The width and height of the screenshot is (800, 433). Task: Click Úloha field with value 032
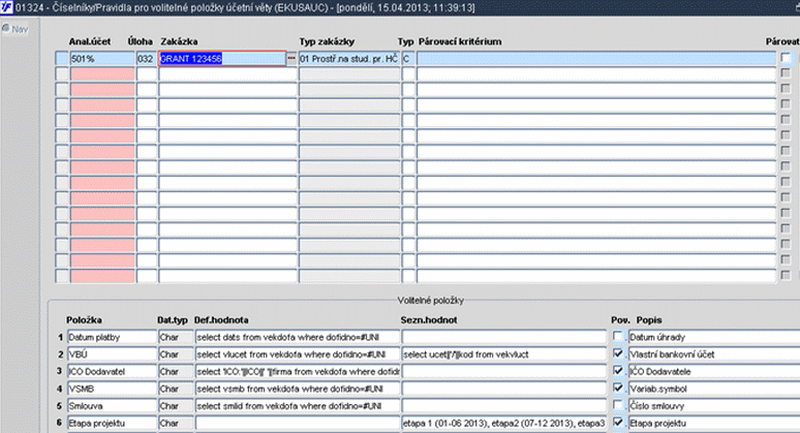pos(146,59)
